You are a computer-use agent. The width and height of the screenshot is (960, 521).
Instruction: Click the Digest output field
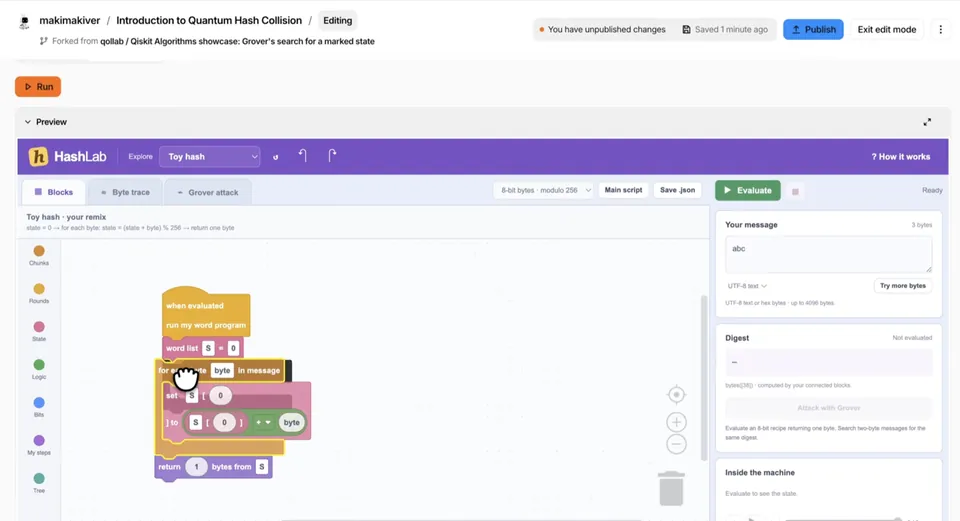pyautogui.click(x=828, y=362)
